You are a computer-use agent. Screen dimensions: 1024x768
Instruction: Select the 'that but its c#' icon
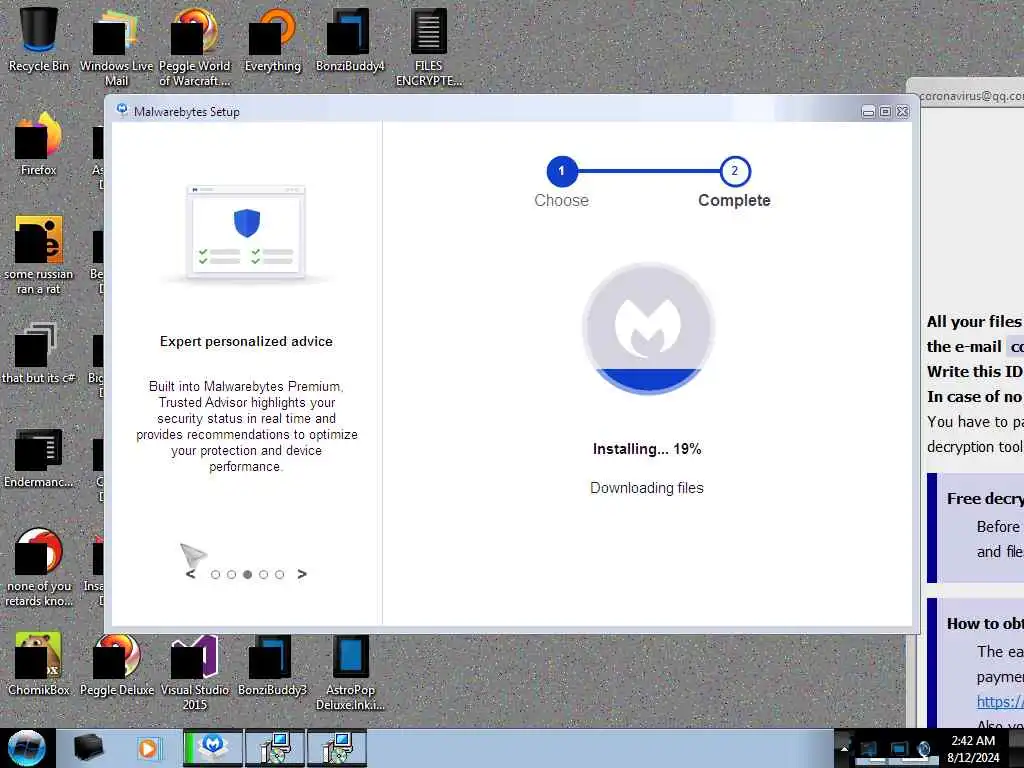coord(38,353)
